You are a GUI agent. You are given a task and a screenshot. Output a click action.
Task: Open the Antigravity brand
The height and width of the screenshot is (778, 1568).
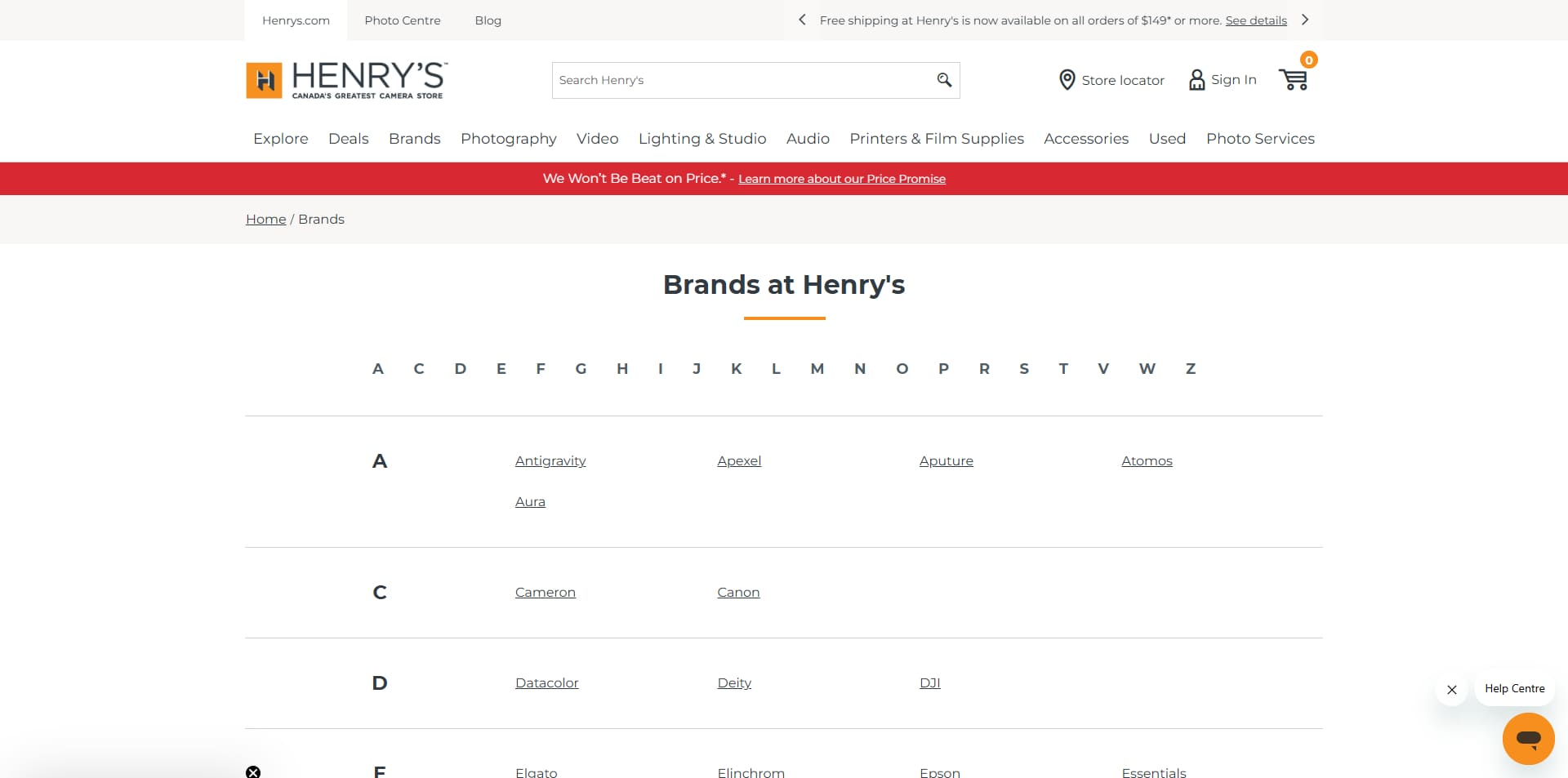tap(550, 461)
